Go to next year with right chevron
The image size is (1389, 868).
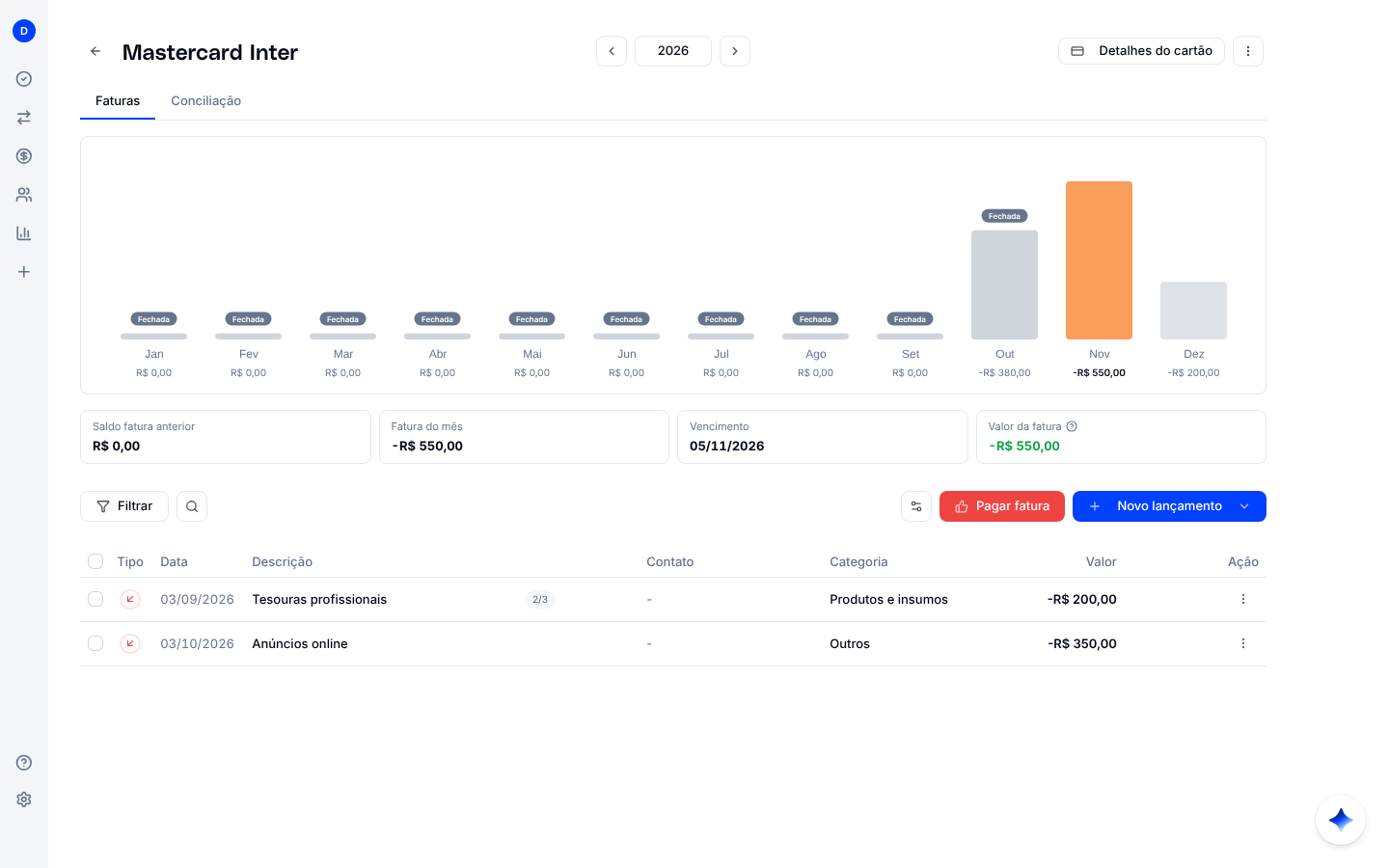click(735, 51)
